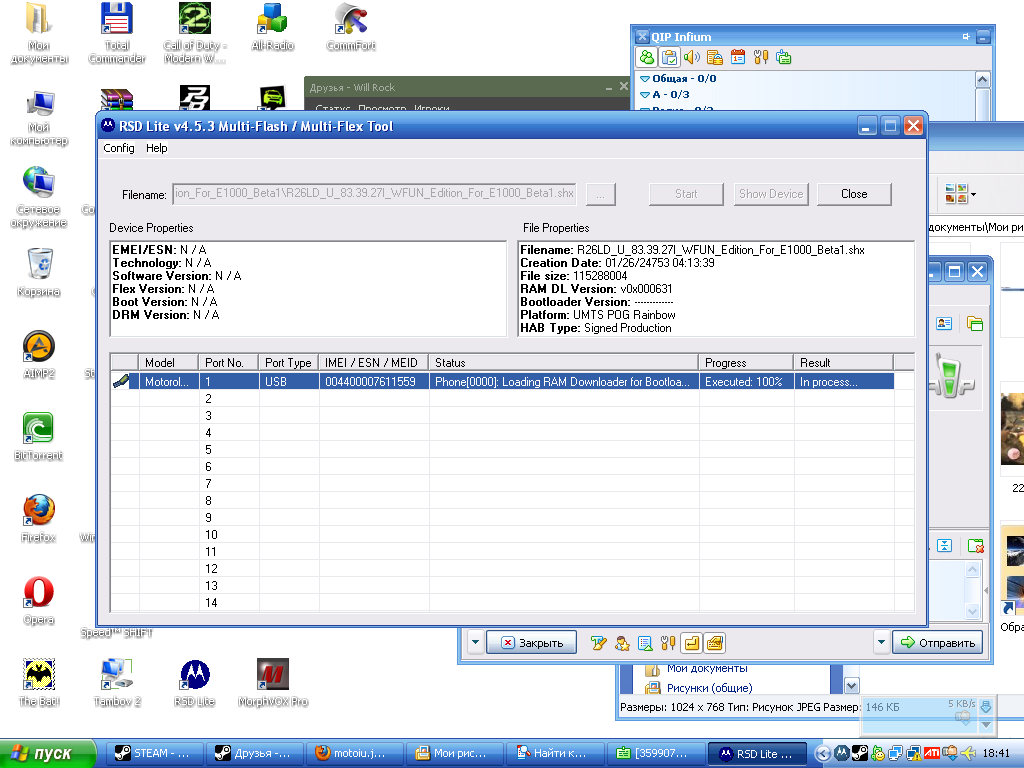
Task: Click the Result column header
Action: (x=843, y=362)
